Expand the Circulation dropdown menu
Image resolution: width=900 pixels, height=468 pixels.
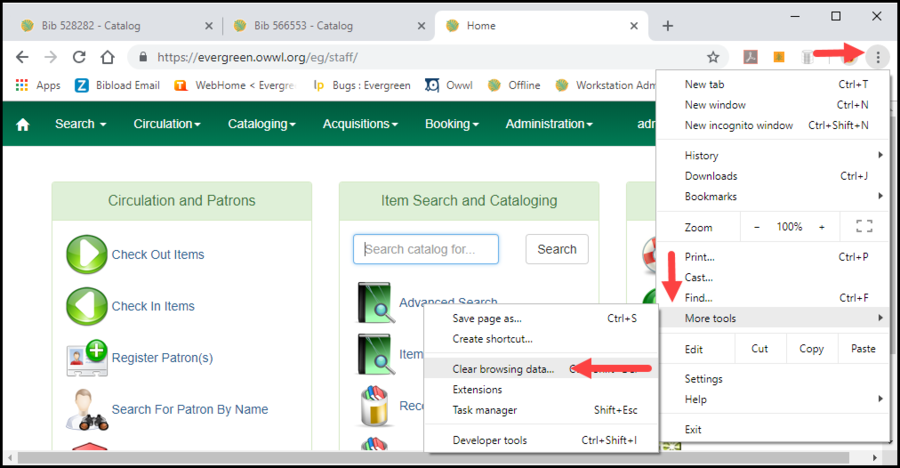click(167, 123)
